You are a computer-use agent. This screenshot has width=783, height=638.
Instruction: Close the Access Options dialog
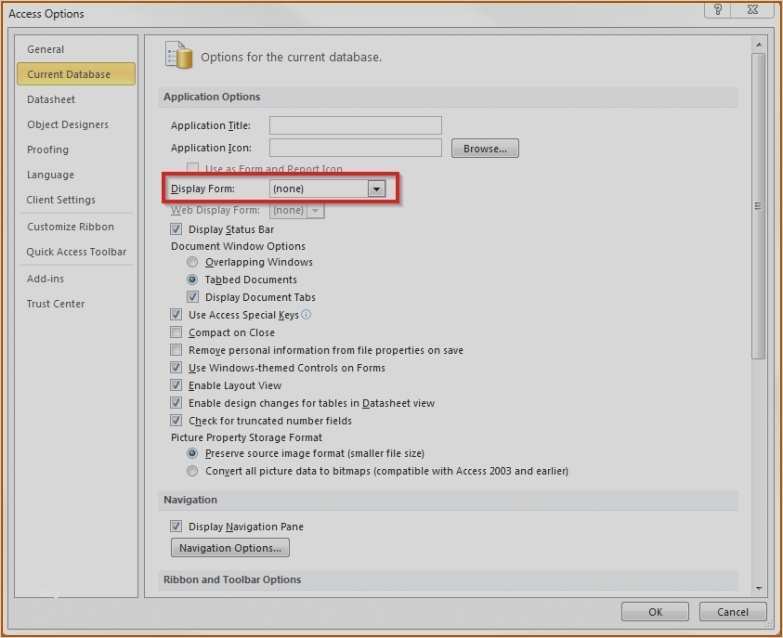(753, 9)
